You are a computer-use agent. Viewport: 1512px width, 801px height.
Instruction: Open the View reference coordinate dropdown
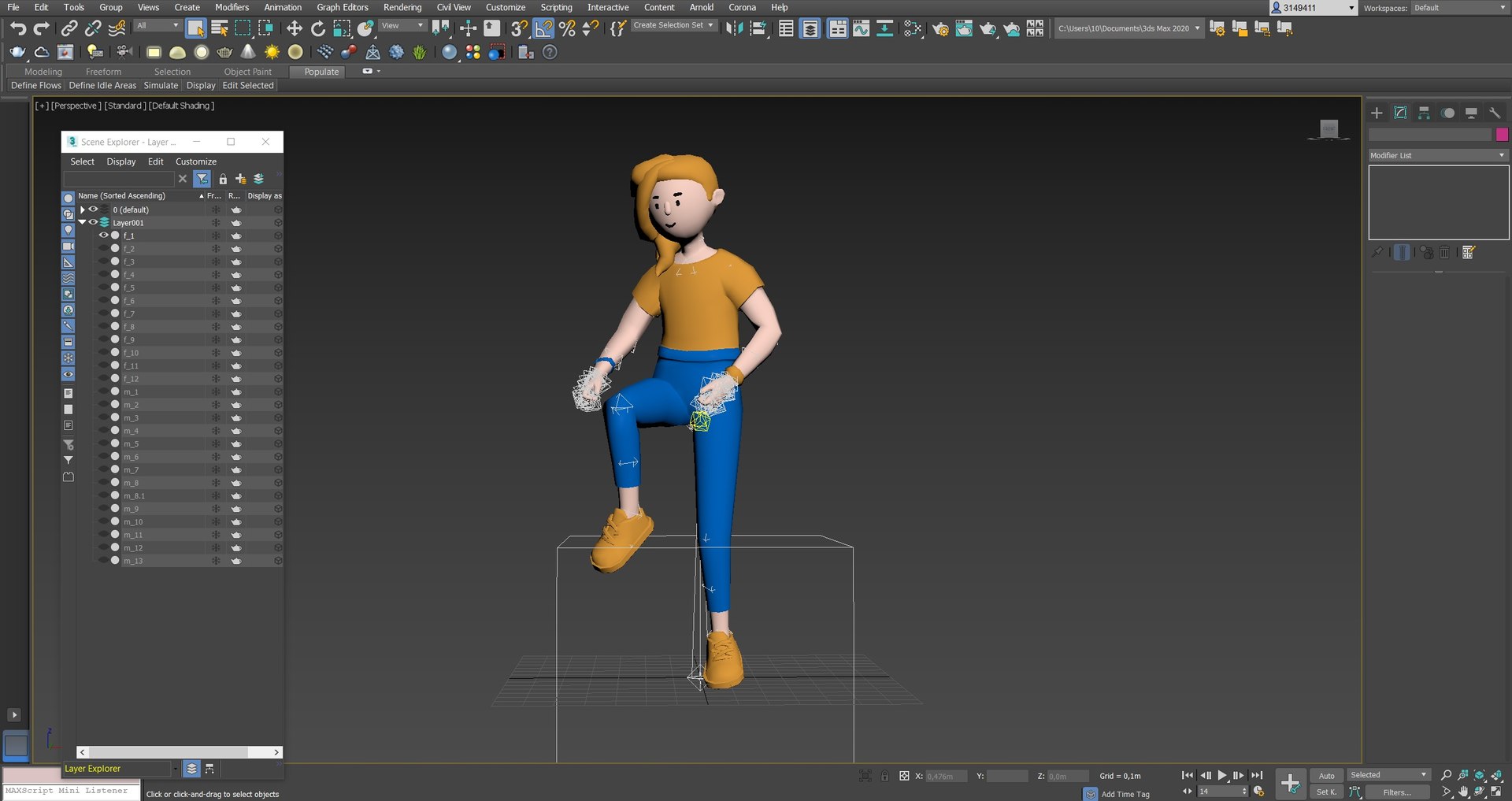pyautogui.click(x=402, y=25)
